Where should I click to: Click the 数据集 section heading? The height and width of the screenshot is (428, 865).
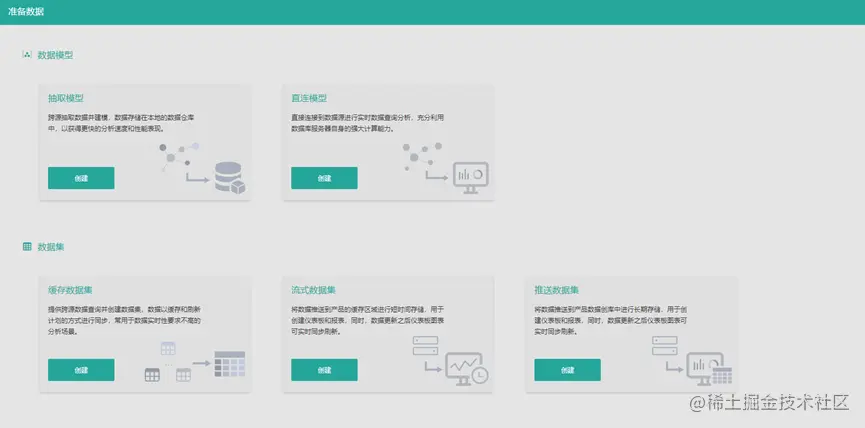click(x=51, y=247)
